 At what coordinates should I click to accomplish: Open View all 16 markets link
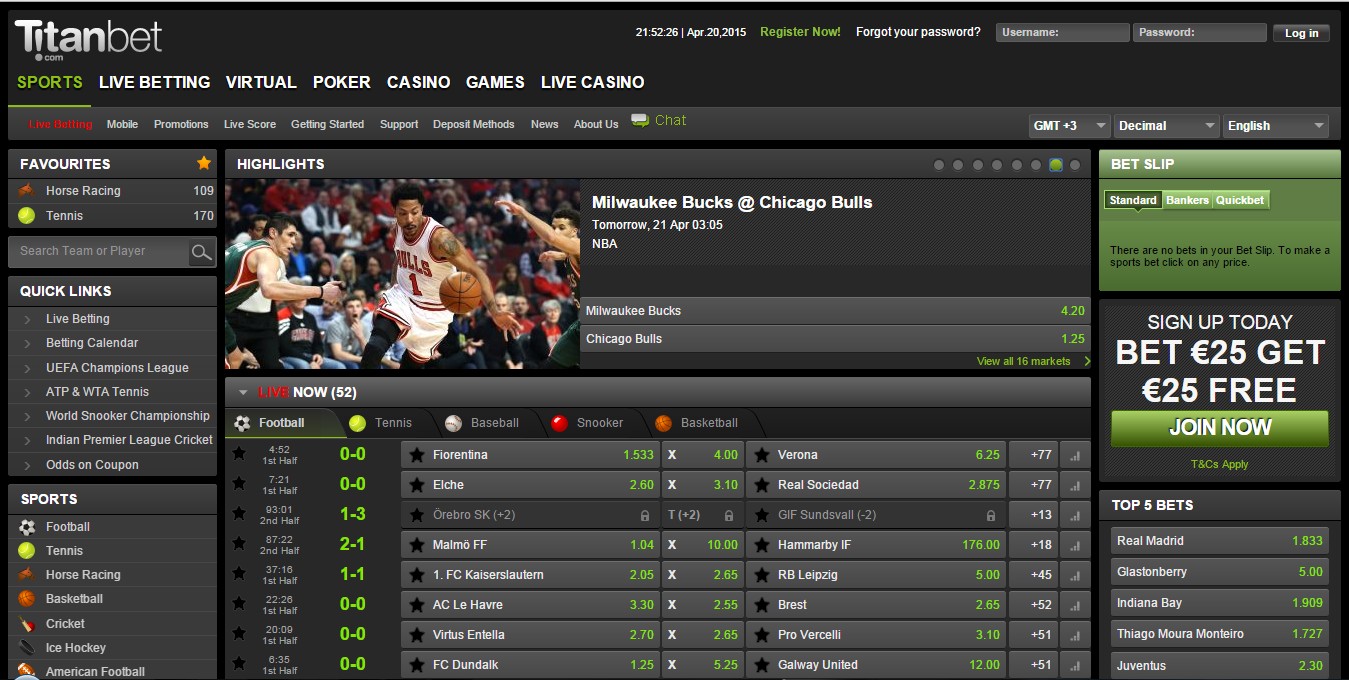tap(1024, 361)
